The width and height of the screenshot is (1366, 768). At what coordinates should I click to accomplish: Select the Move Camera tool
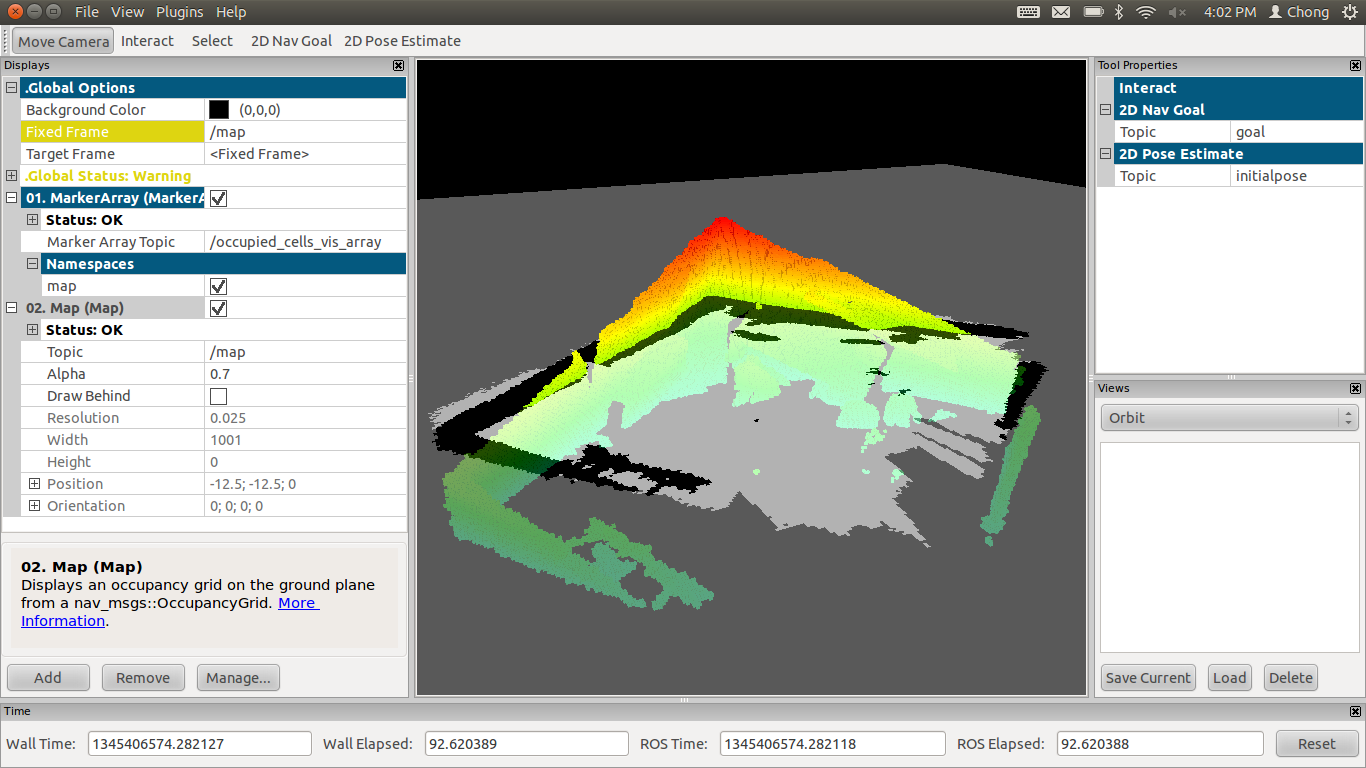pyautogui.click(x=63, y=41)
